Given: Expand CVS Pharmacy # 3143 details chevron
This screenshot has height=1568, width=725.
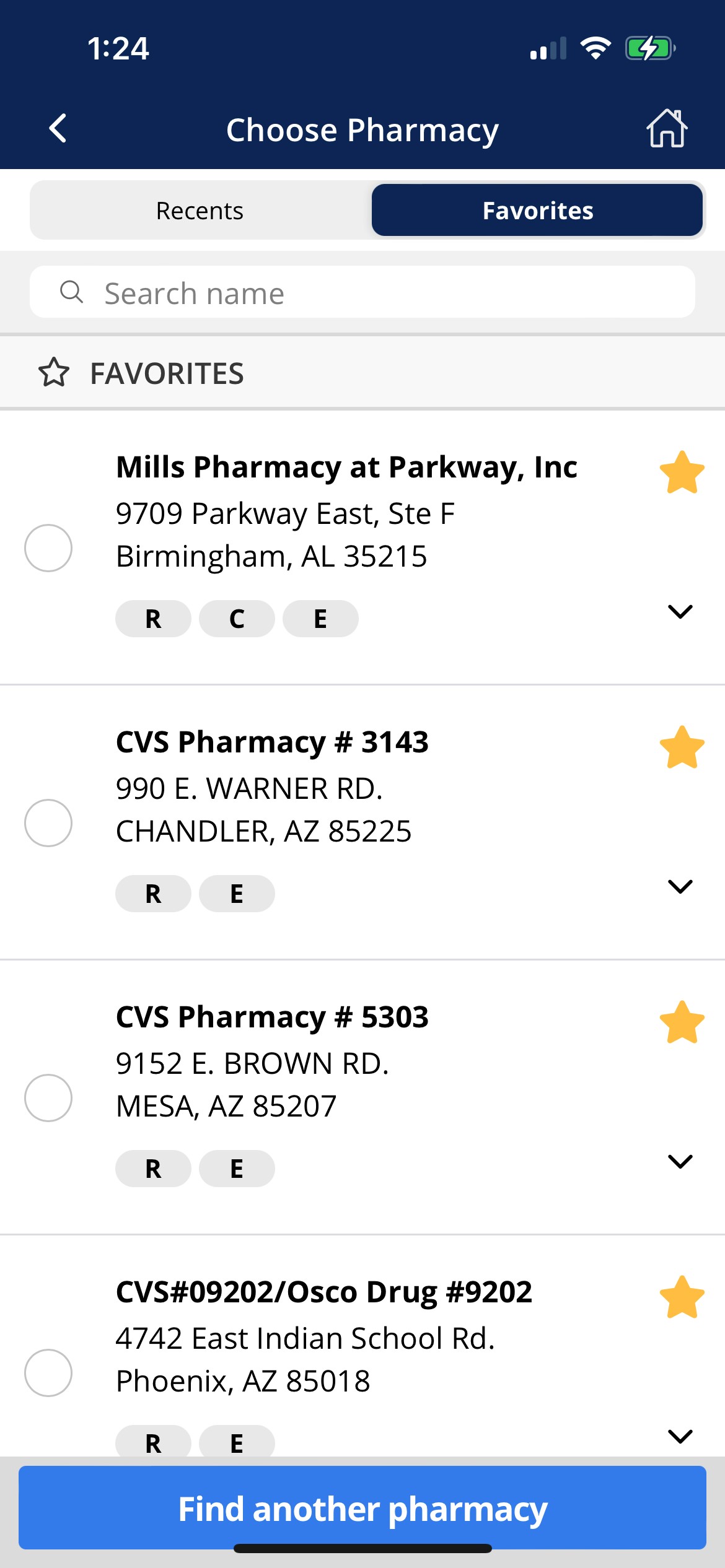Looking at the screenshot, I should pos(680,887).
